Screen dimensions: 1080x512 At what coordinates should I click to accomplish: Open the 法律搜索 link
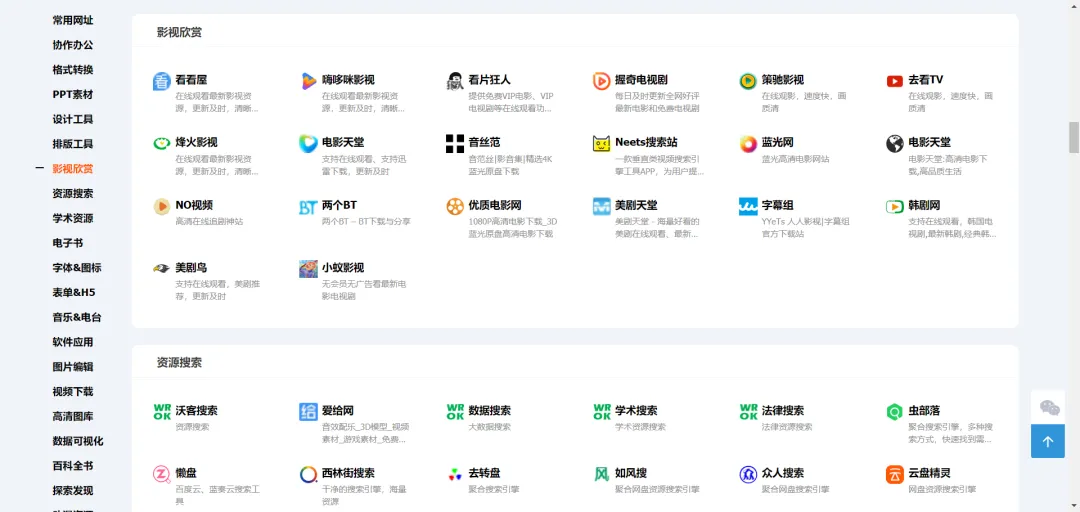click(x=782, y=411)
